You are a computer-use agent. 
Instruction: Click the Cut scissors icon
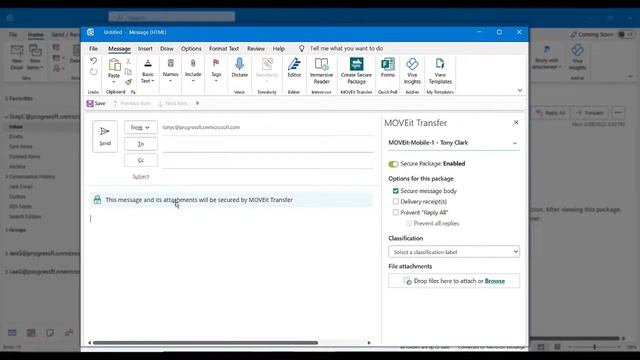(128, 61)
